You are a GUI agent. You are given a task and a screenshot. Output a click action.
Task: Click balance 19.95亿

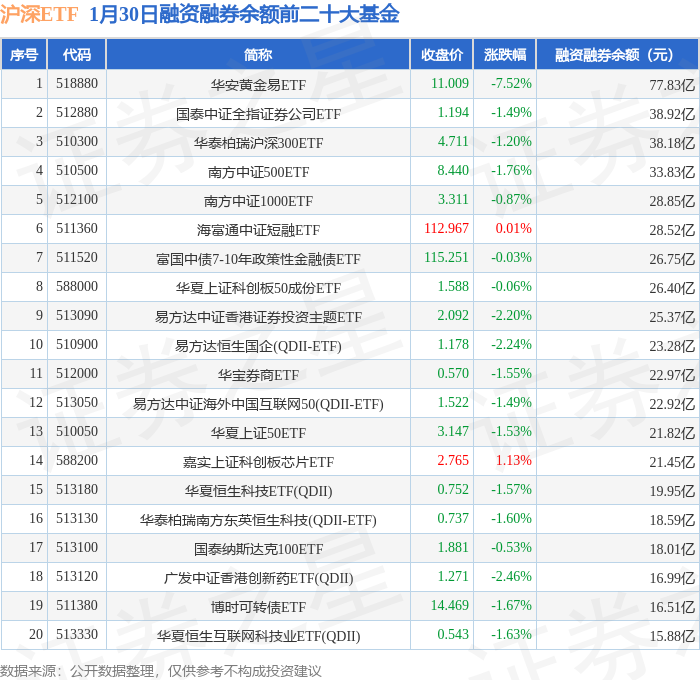point(672,491)
